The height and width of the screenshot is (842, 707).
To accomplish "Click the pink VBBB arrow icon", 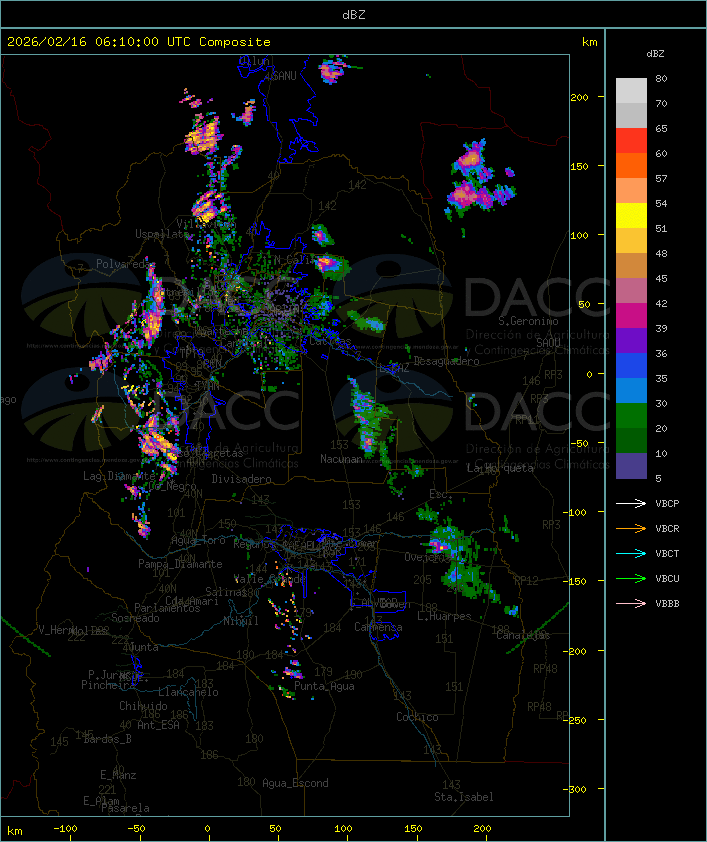I will (631, 604).
